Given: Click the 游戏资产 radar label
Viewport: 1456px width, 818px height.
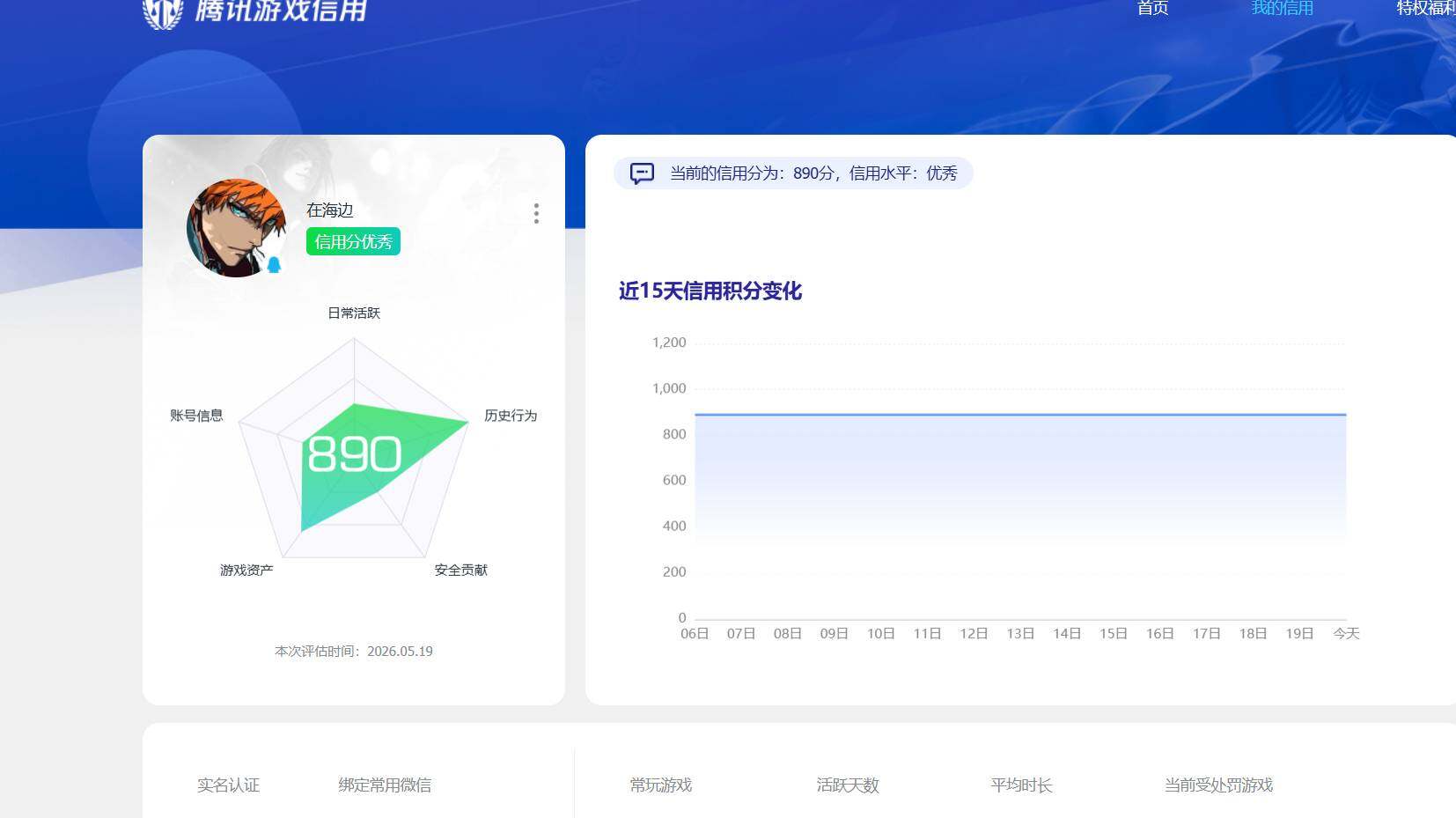Looking at the screenshot, I should point(246,570).
